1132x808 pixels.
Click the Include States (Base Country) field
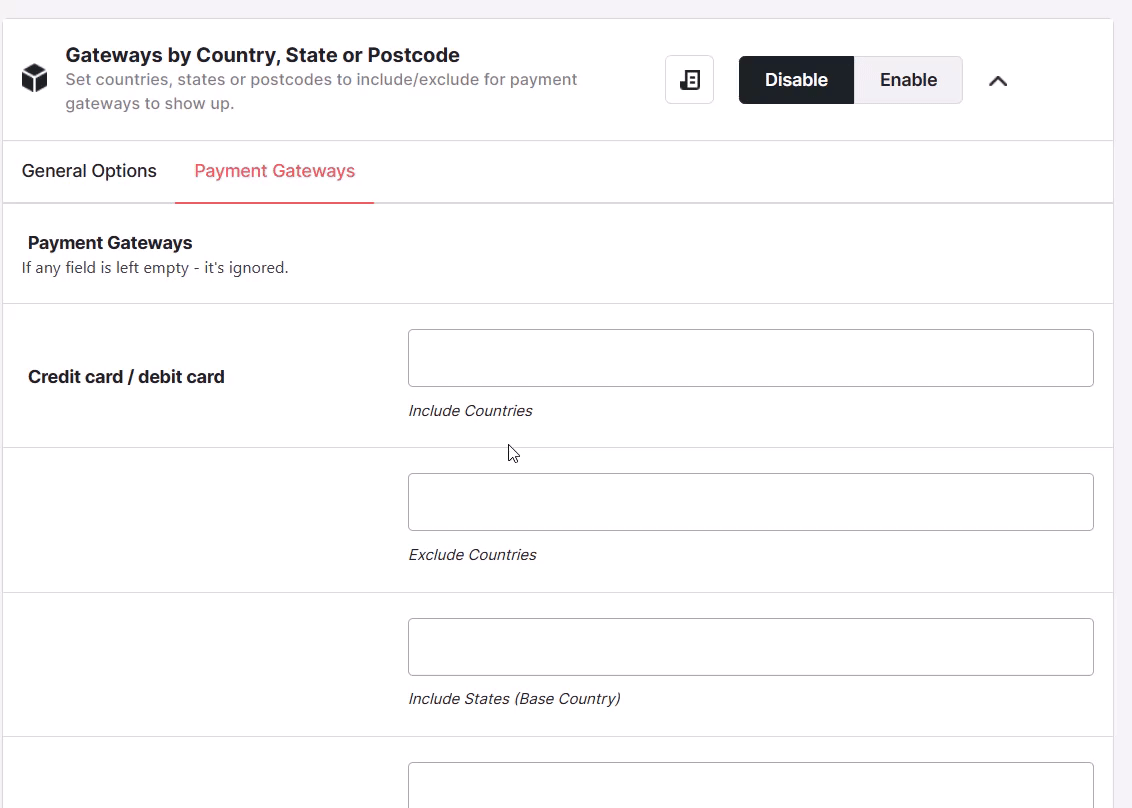[751, 647]
